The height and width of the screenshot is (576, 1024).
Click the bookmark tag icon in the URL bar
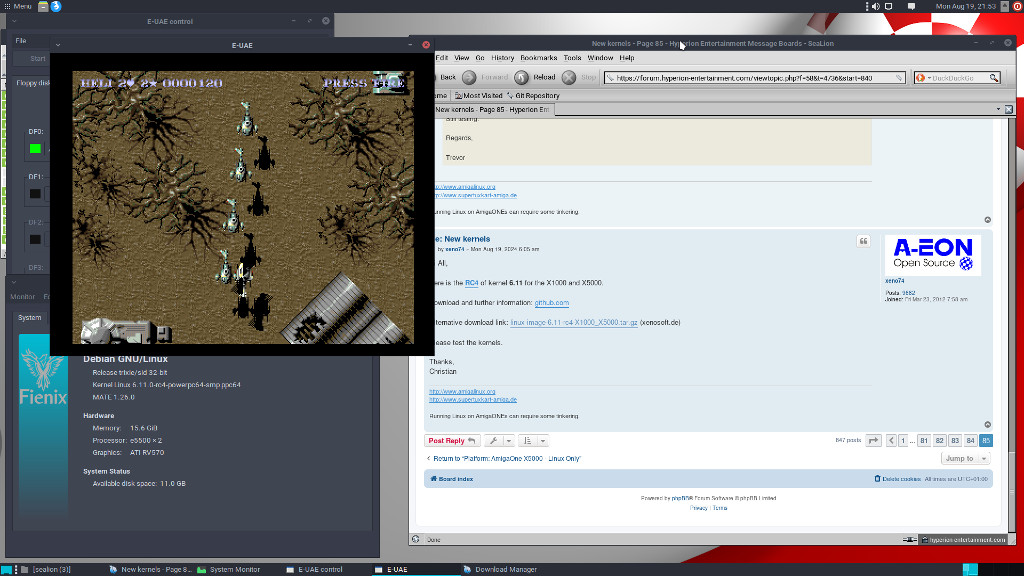point(899,78)
